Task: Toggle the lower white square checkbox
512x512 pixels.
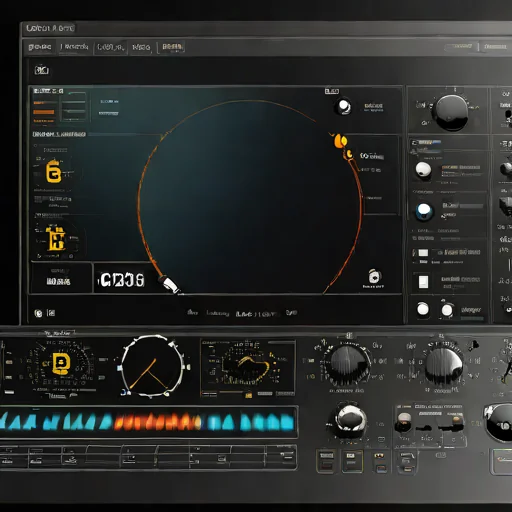Action: pos(423,282)
